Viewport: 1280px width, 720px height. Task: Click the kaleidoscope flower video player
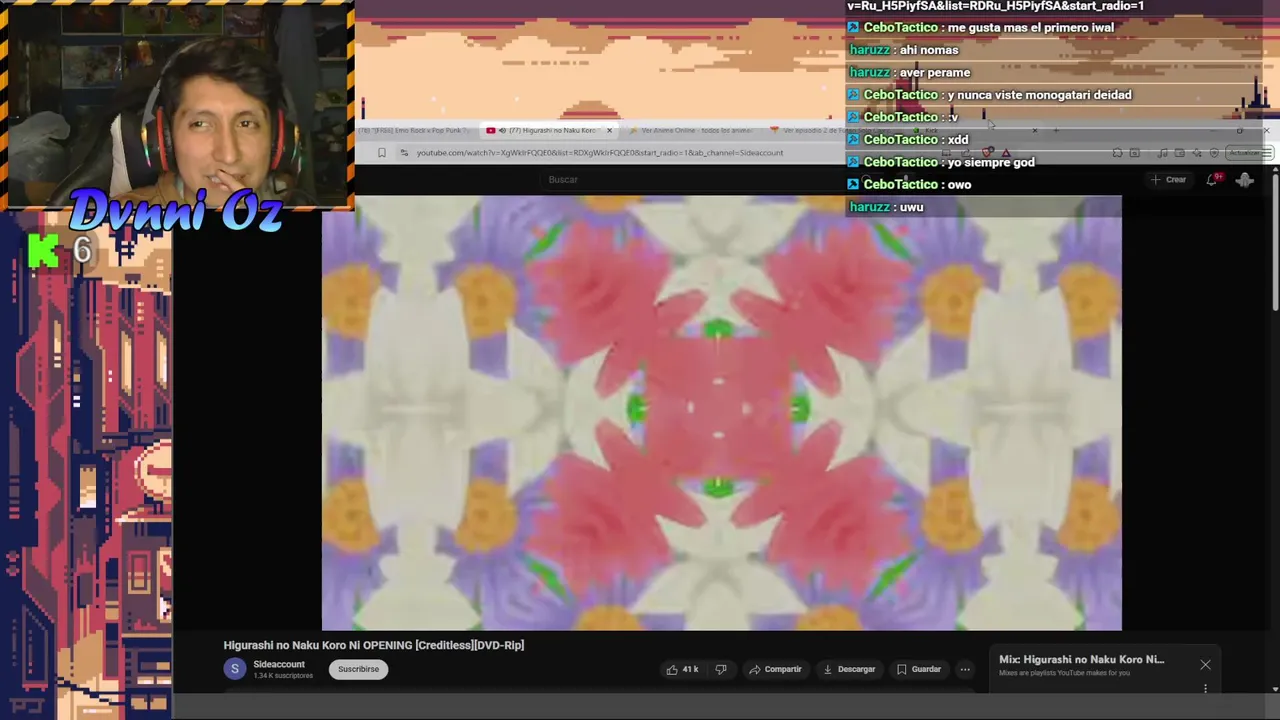point(721,412)
